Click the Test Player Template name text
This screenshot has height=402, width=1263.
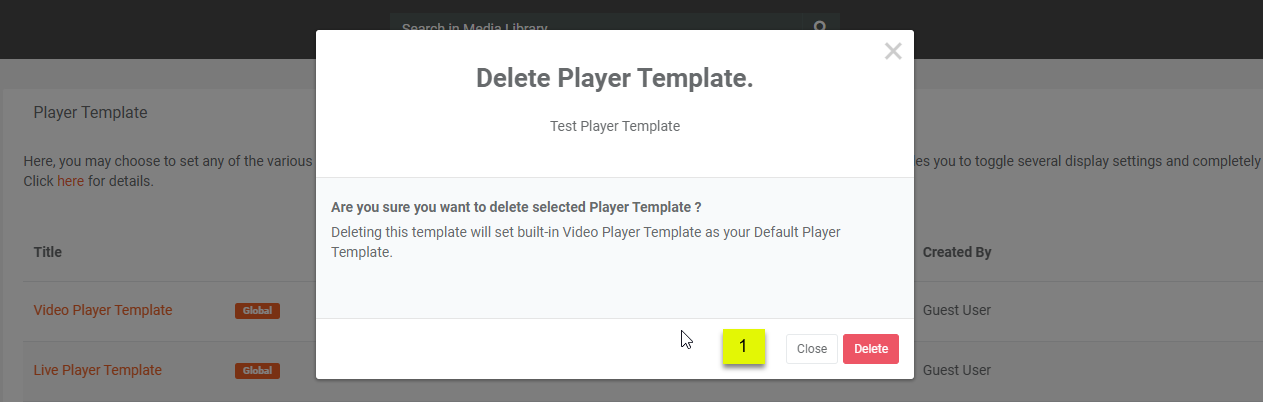point(614,126)
